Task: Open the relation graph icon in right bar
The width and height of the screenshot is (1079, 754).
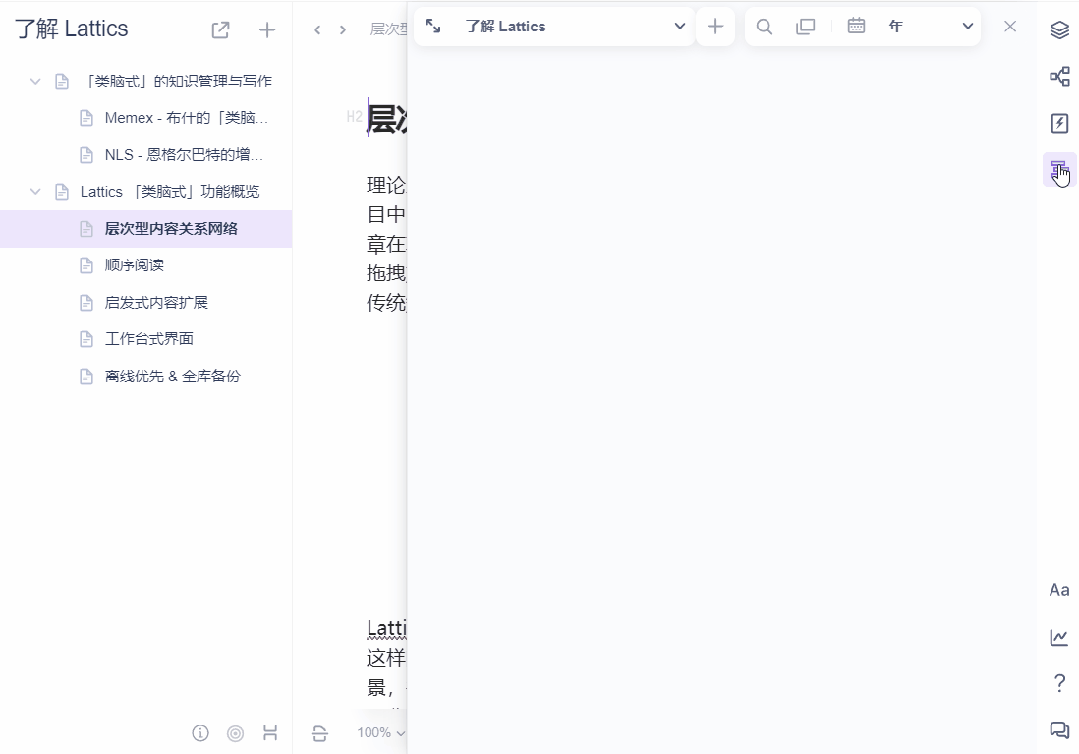Action: (1060, 76)
